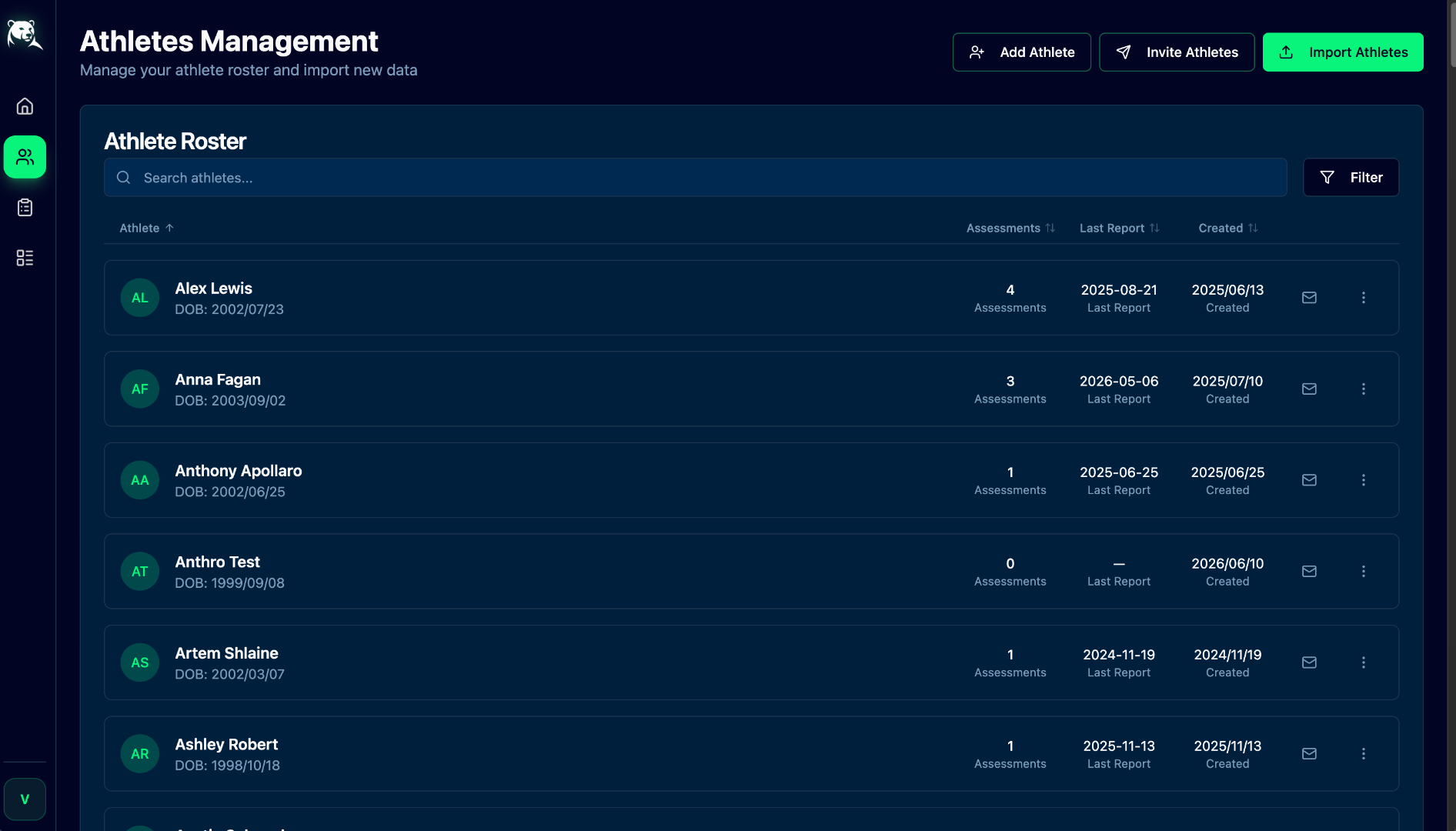The image size is (1456, 831).
Task: Focus the Search athletes field
Action: click(696, 178)
